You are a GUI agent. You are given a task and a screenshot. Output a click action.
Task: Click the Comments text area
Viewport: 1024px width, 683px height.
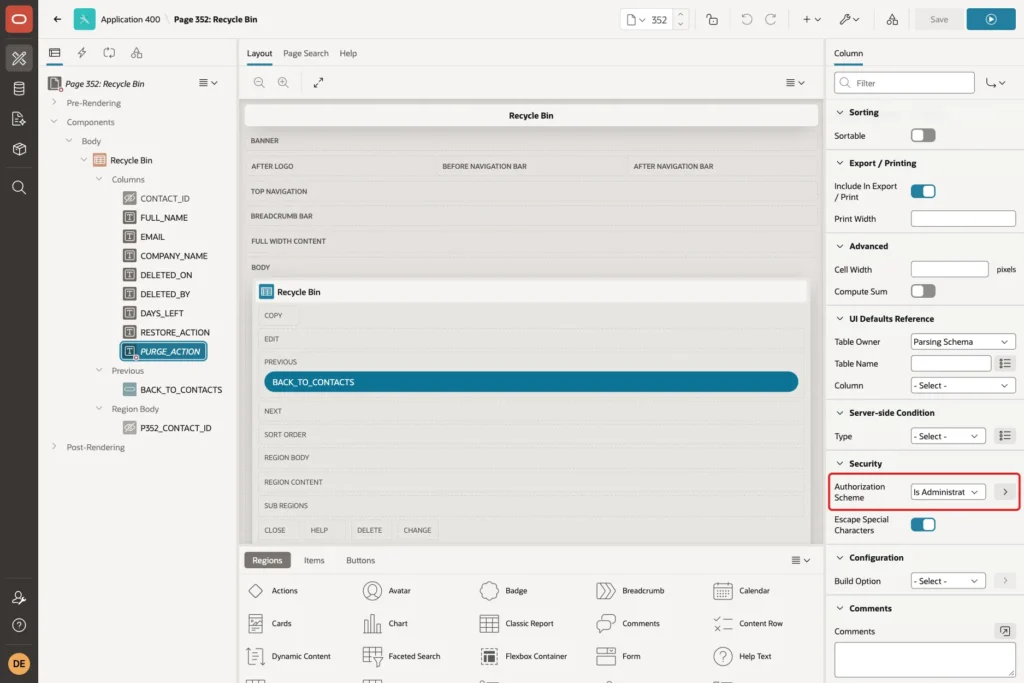point(924,660)
